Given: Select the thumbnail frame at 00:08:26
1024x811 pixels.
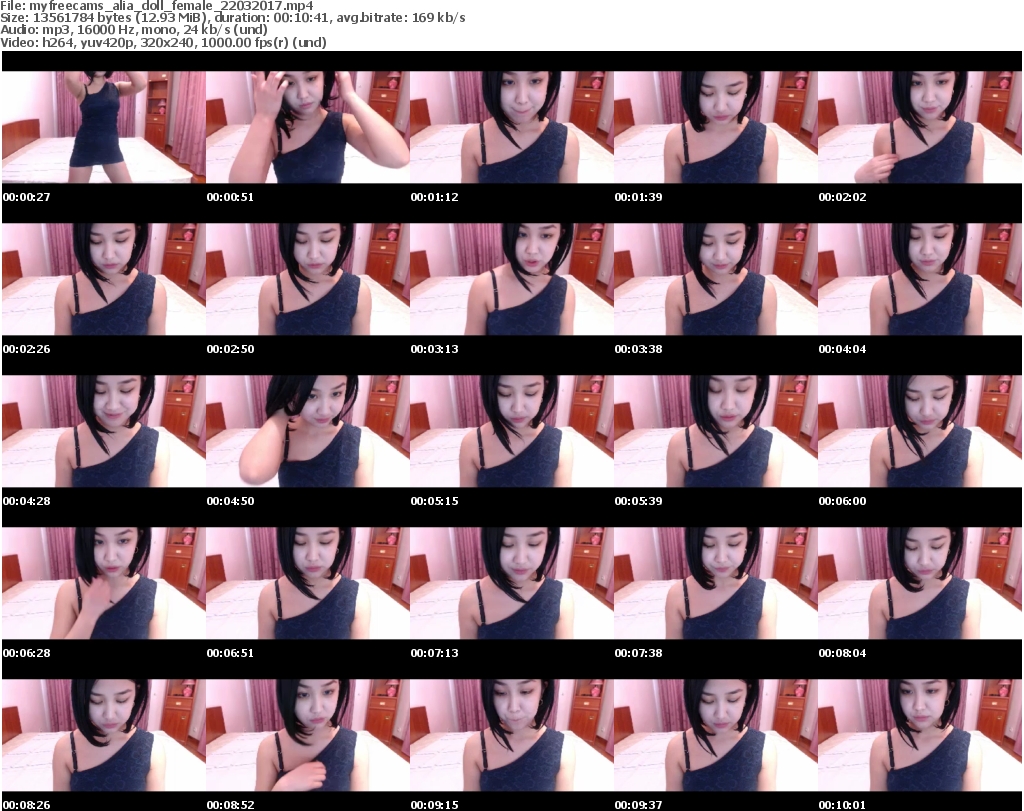Looking at the screenshot, I should [104, 736].
